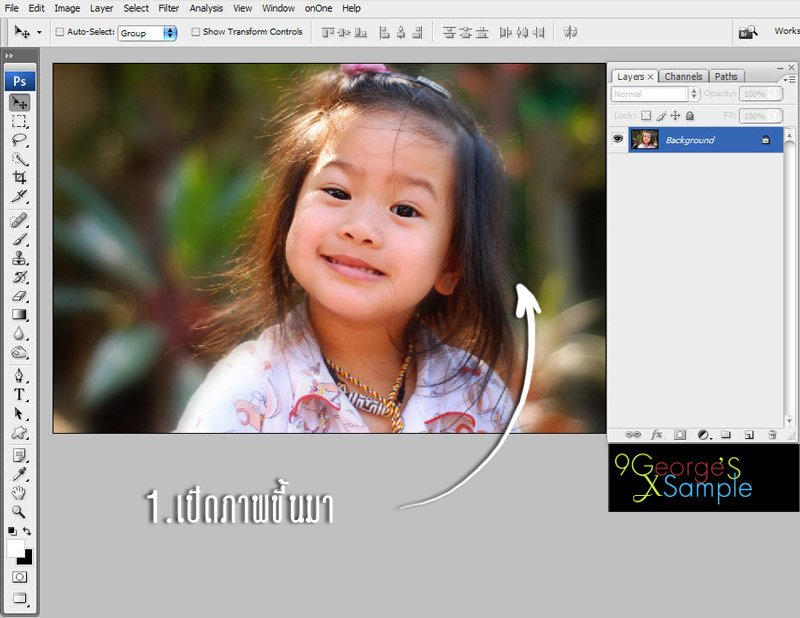Select the Custom Shape tool

point(19,433)
